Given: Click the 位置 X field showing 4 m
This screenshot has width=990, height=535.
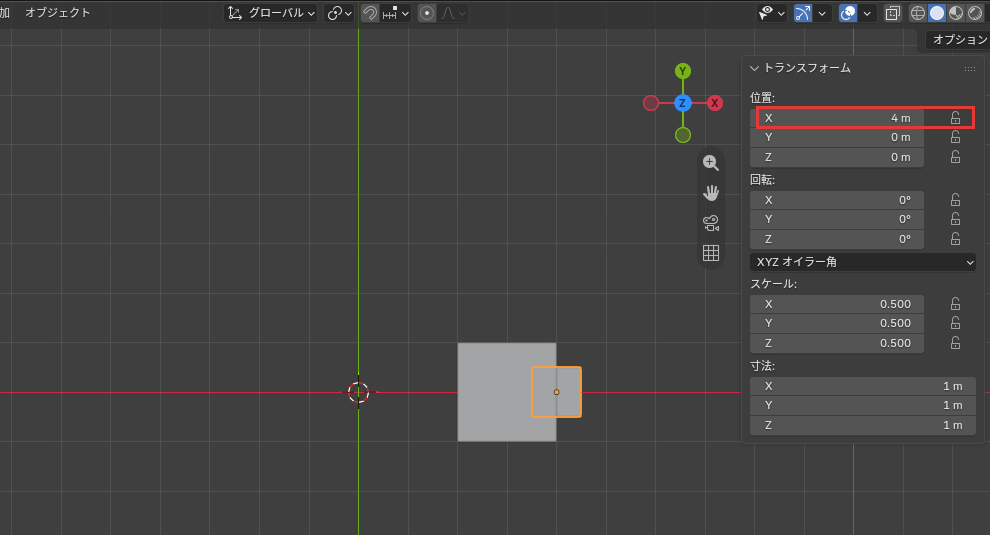Looking at the screenshot, I should click(x=837, y=118).
